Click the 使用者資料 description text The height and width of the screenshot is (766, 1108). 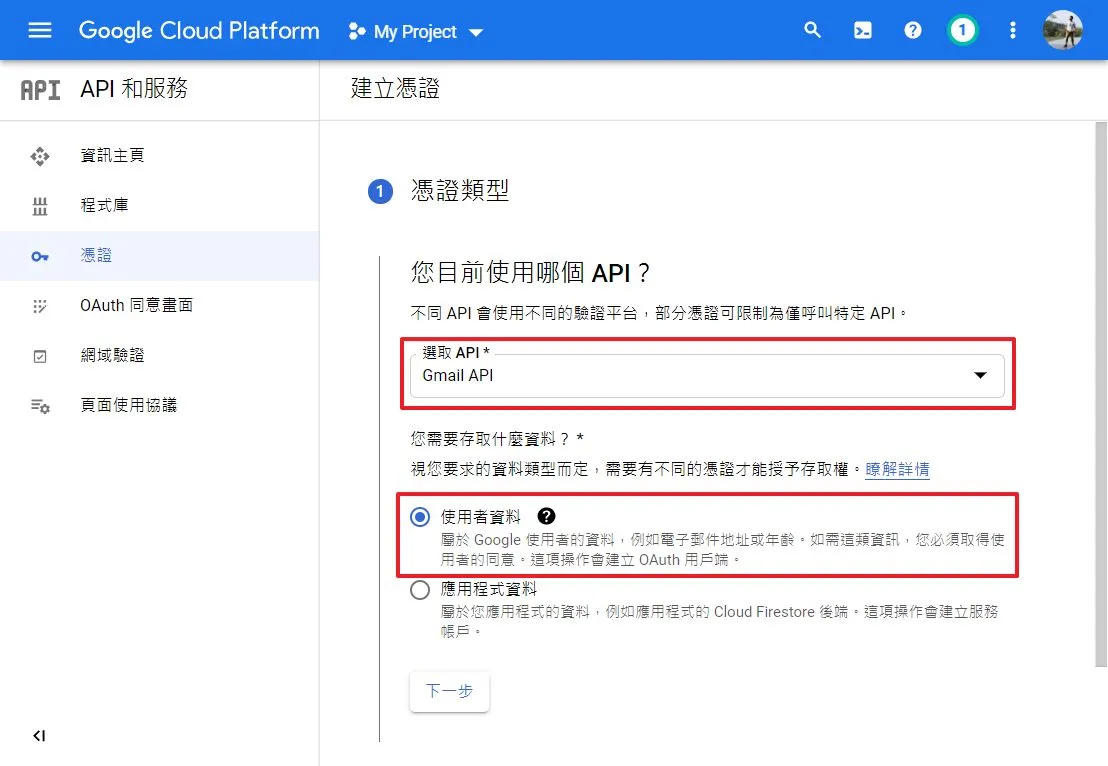(722, 550)
